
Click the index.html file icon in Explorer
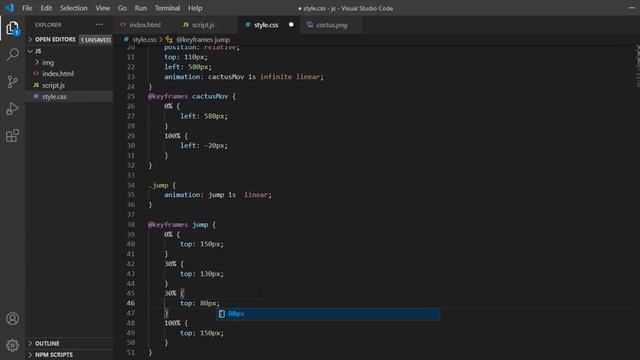pyautogui.click(x=36, y=74)
